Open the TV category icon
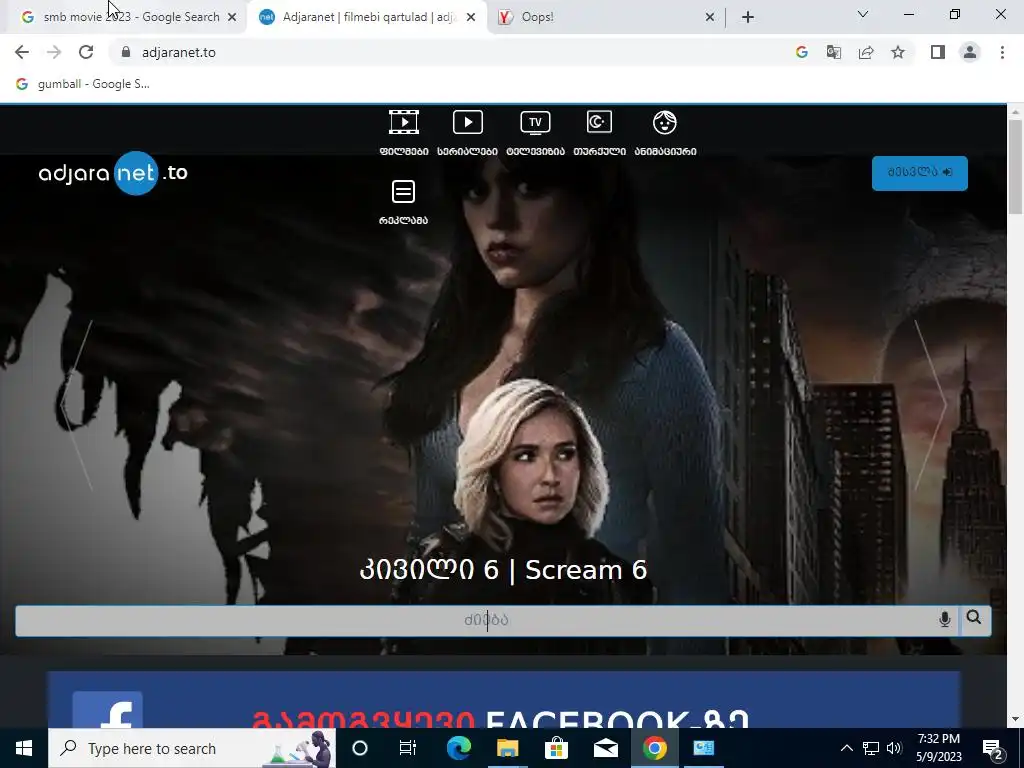Image resolution: width=1024 pixels, height=768 pixels. click(x=536, y=123)
